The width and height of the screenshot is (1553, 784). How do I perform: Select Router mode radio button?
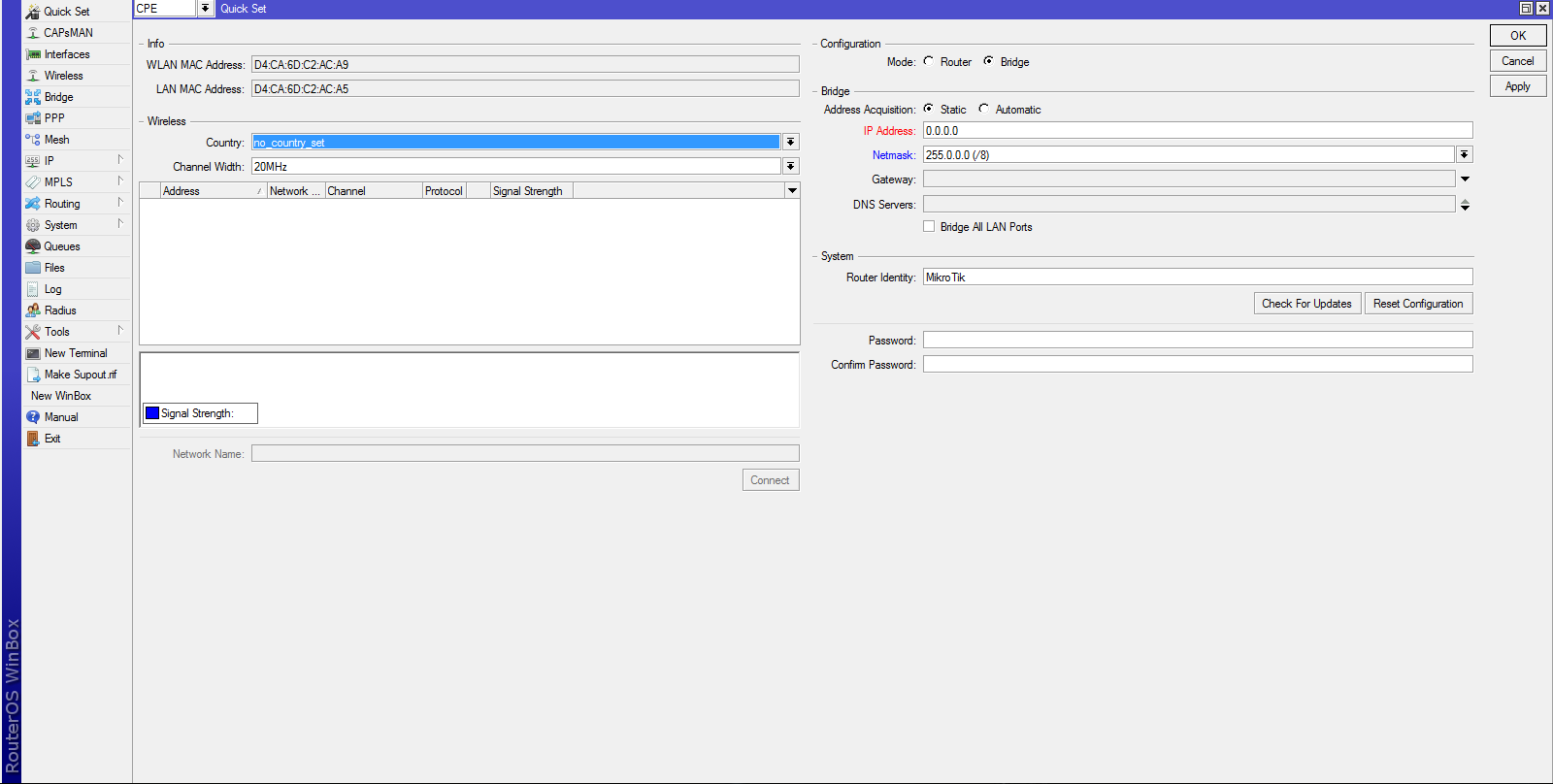click(x=929, y=61)
